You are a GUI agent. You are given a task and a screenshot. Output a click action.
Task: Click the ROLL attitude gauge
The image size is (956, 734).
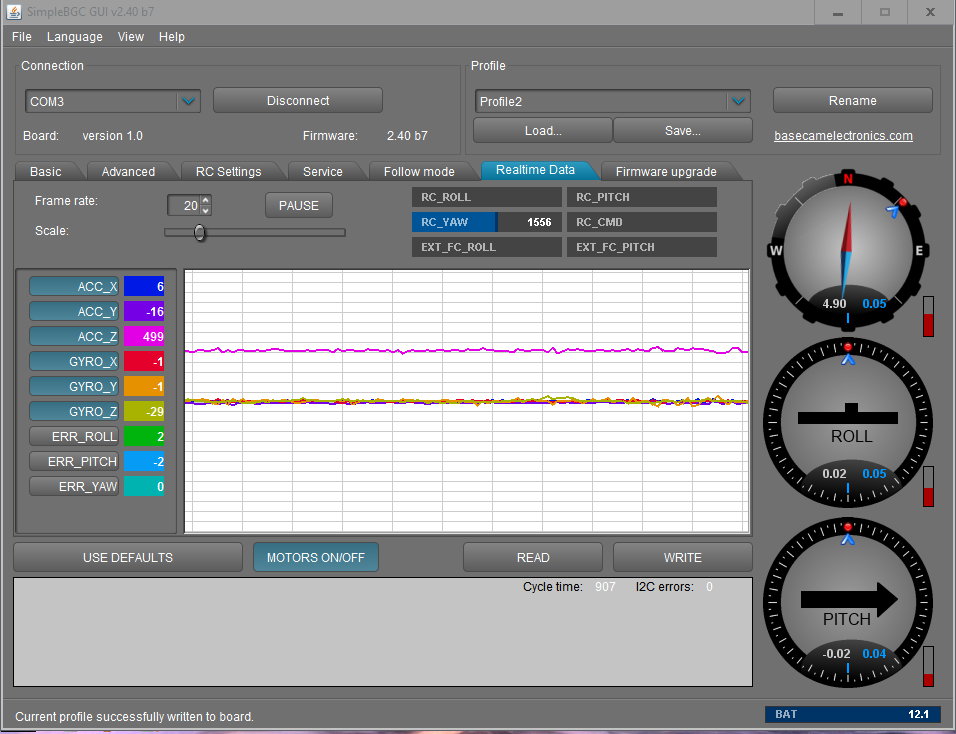(x=850, y=422)
